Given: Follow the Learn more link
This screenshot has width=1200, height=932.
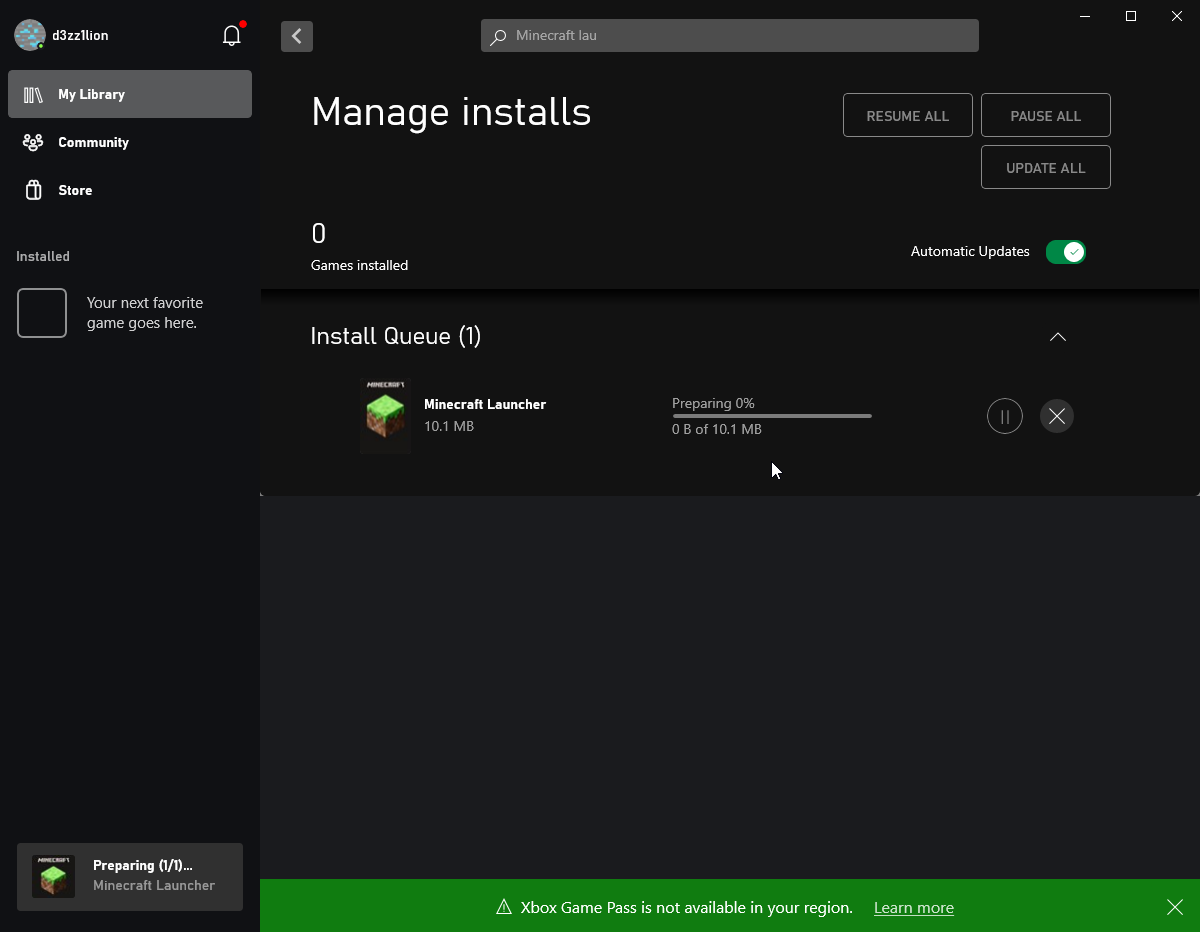Looking at the screenshot, I should tap(913, 908).
